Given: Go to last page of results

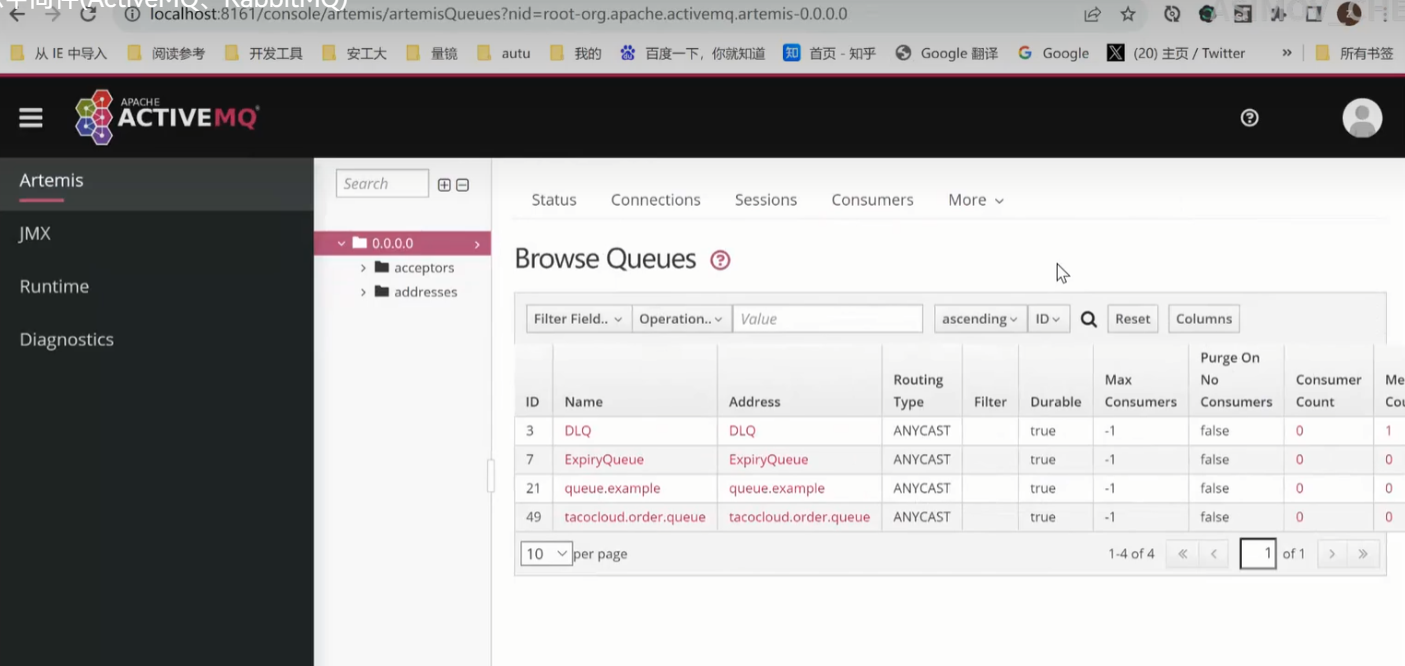Looking at the screenshot, I should pos(1362,554).
